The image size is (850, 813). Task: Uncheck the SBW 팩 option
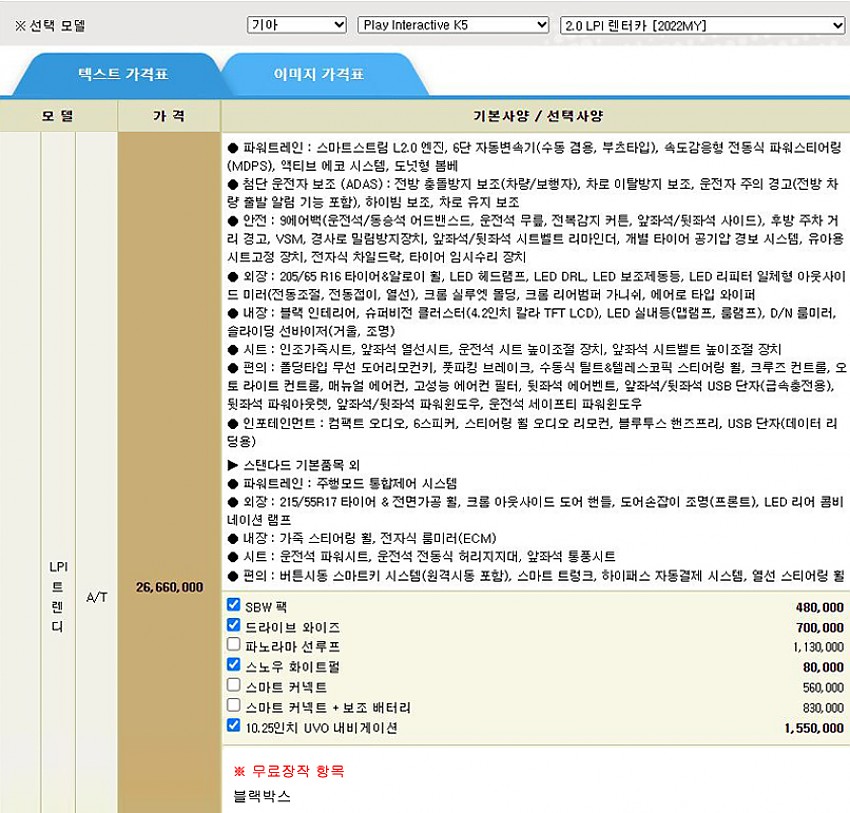coord(234,605)
